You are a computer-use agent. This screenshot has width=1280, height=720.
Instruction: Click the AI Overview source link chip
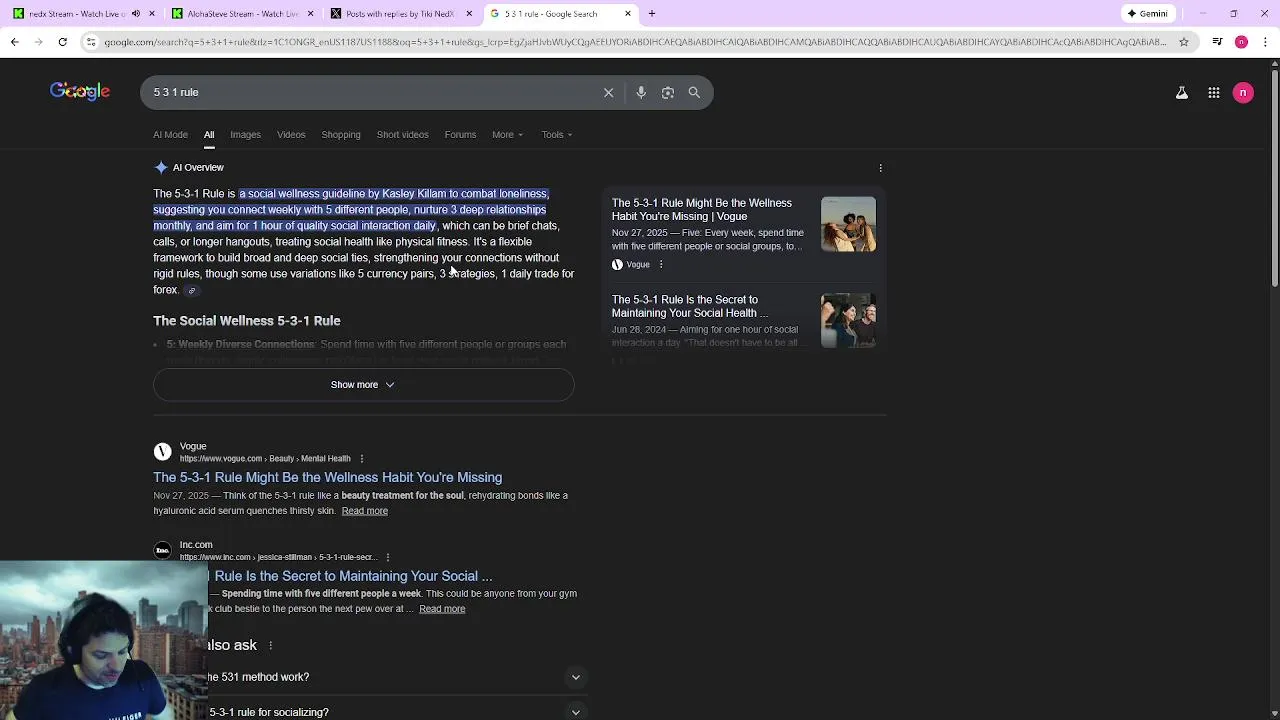coord(192,290)
